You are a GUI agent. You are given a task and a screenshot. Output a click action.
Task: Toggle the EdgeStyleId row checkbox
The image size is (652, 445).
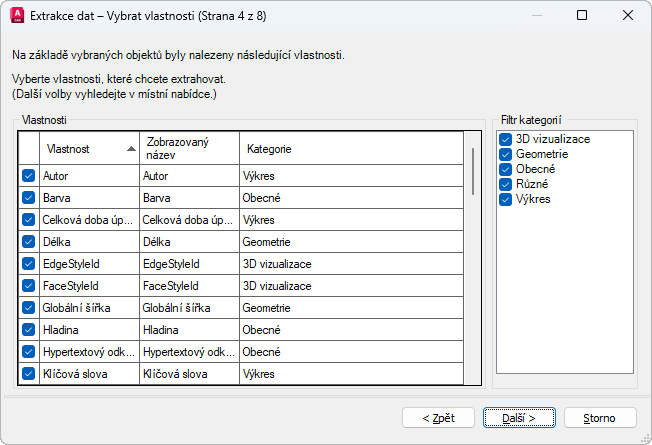(x=28, y=263)
